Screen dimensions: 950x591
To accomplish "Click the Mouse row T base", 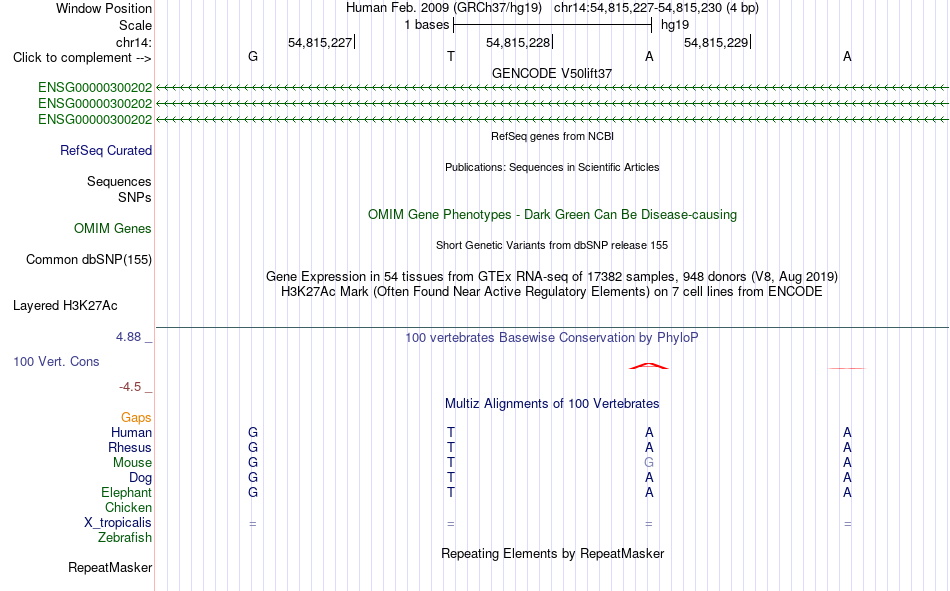I will point(451,462).
